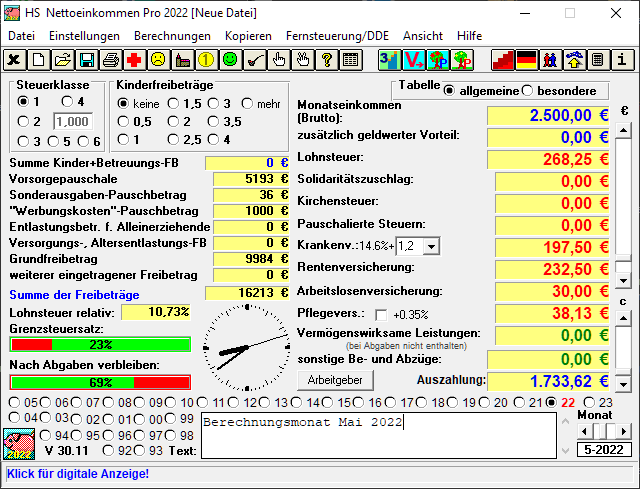This screenshot has height=489, width=640.
Task: Click the red cross toolbar icon
Action: pyautogui.click(x=134, y=60)
